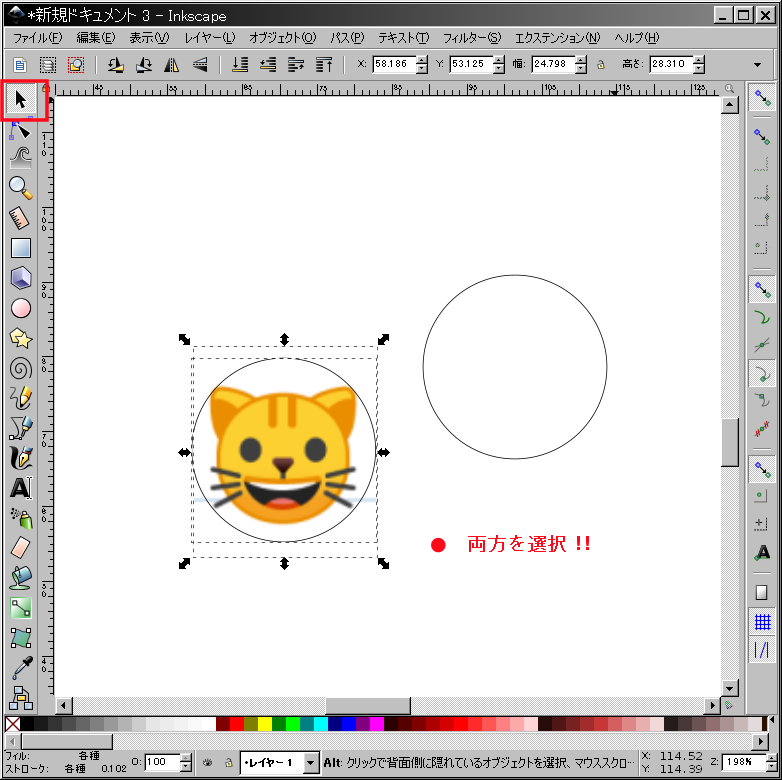
Task: Click vertical scrollbar down arrow
Action: click(729, 689)
